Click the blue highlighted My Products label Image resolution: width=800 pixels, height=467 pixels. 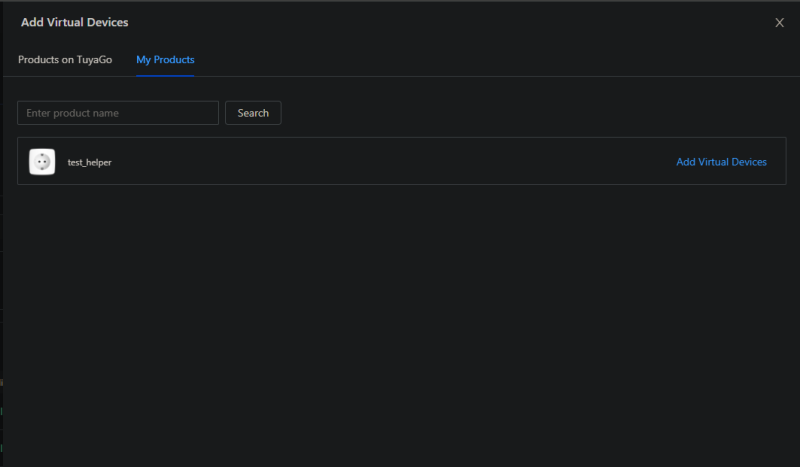tap(165, 60)
